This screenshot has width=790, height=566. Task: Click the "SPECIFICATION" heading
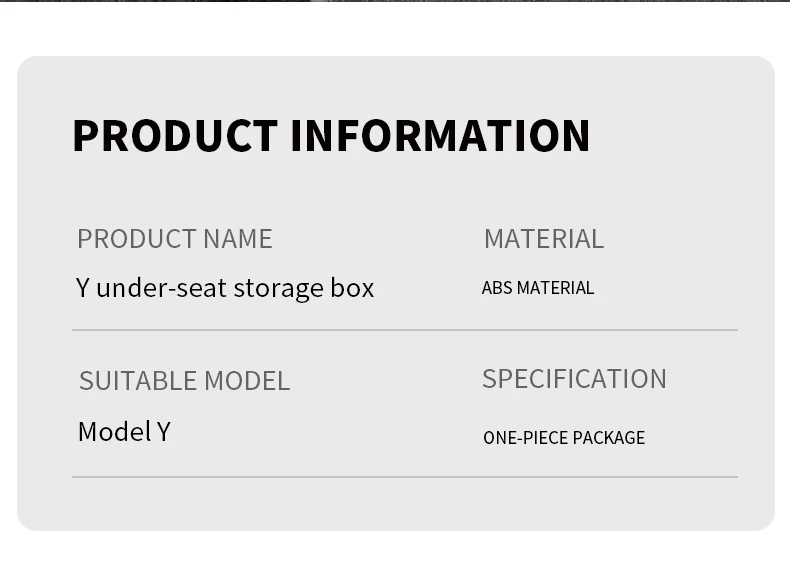point(574,379)
